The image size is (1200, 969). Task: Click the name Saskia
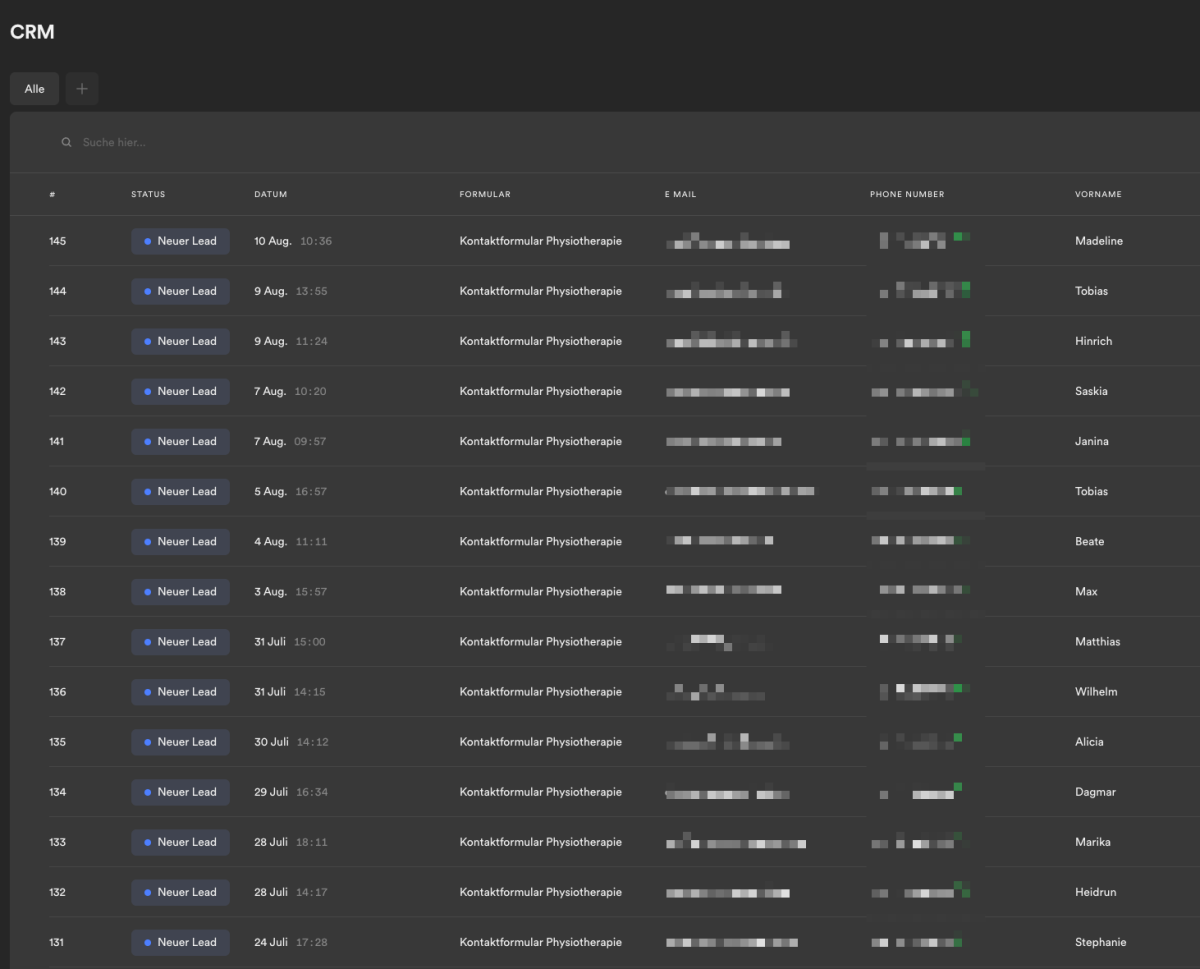click(1091, 391)
